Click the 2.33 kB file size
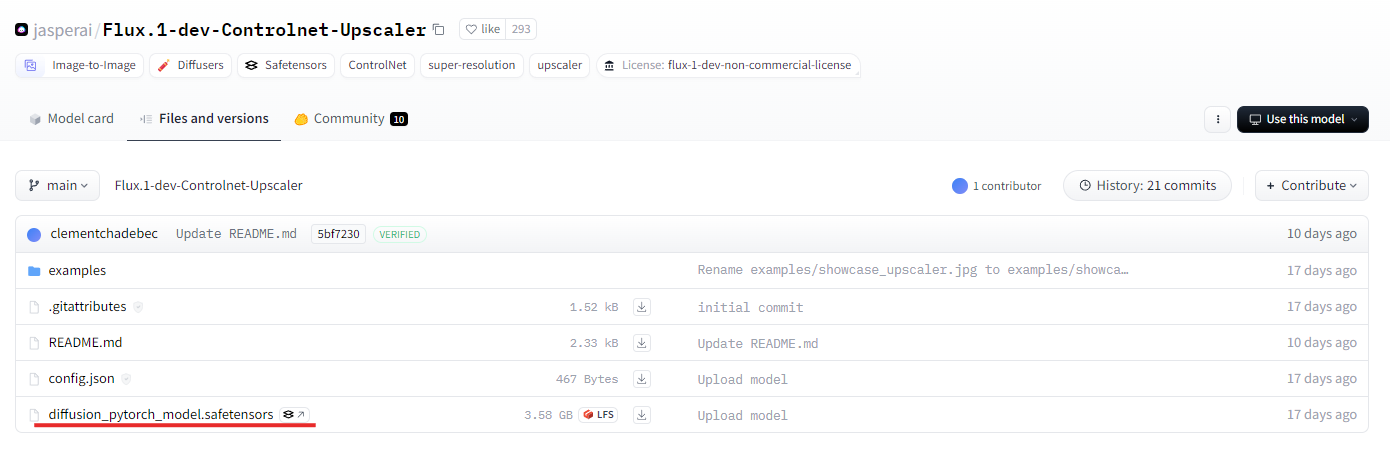1390x454 pixels. [594, 343]
